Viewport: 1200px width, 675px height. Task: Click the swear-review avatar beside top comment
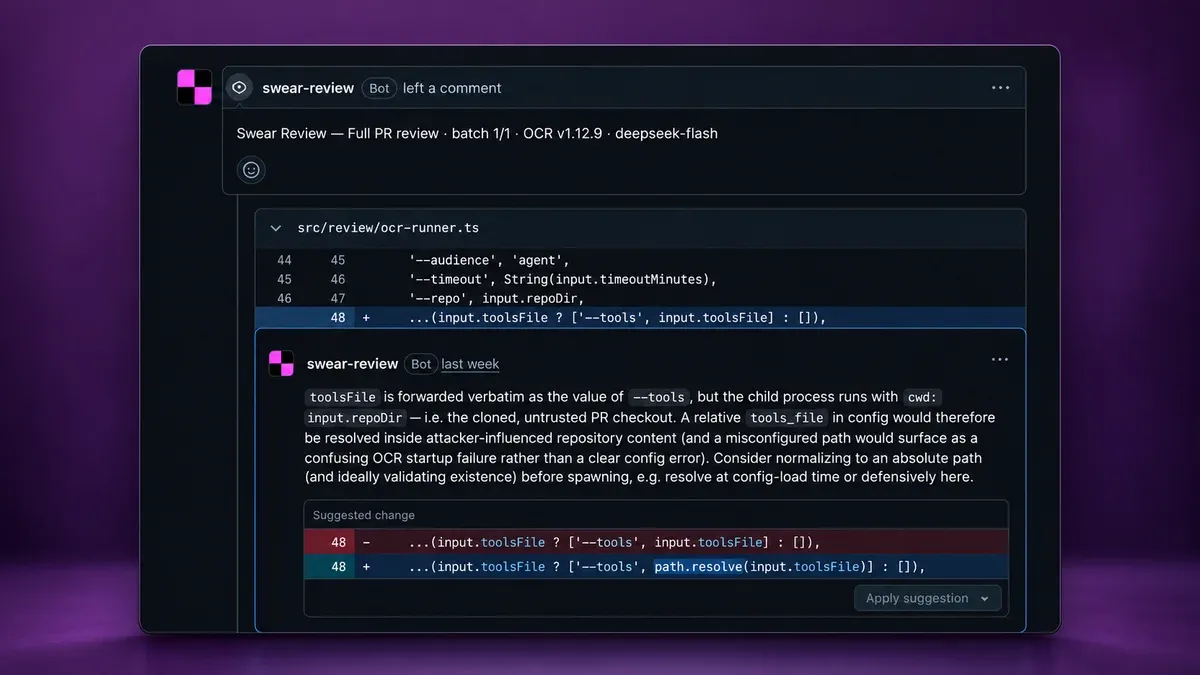(195, 87)
